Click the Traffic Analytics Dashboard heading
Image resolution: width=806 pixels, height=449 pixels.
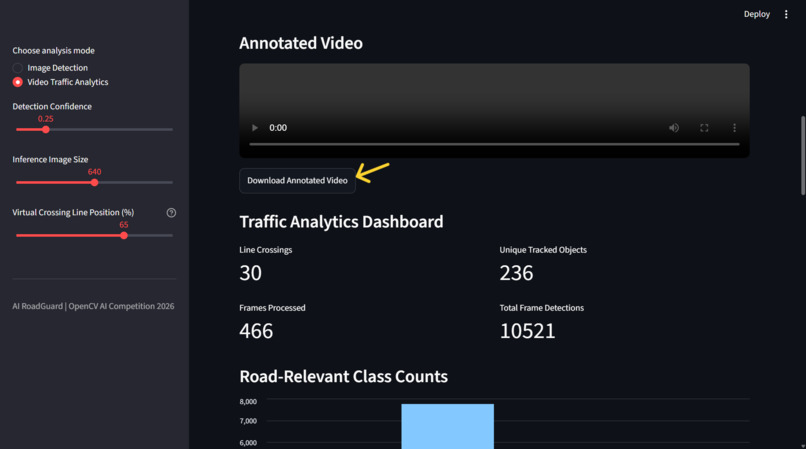tap(341, 222)
